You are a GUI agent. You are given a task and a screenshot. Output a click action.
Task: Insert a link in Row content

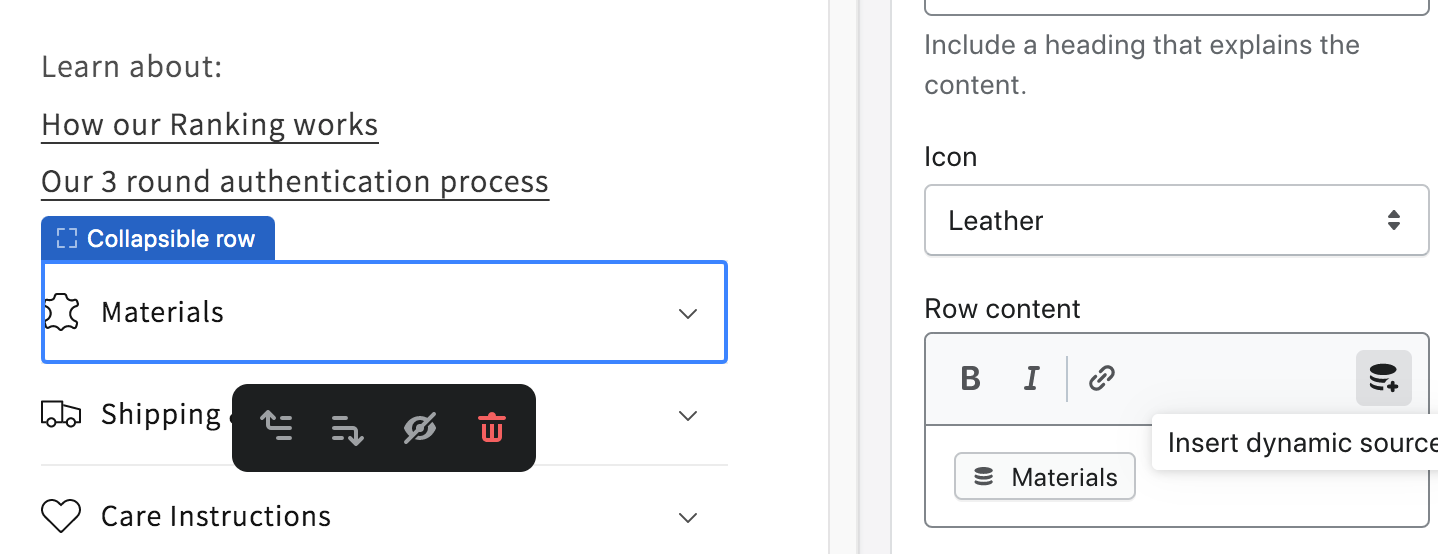tap(1101, 379)
